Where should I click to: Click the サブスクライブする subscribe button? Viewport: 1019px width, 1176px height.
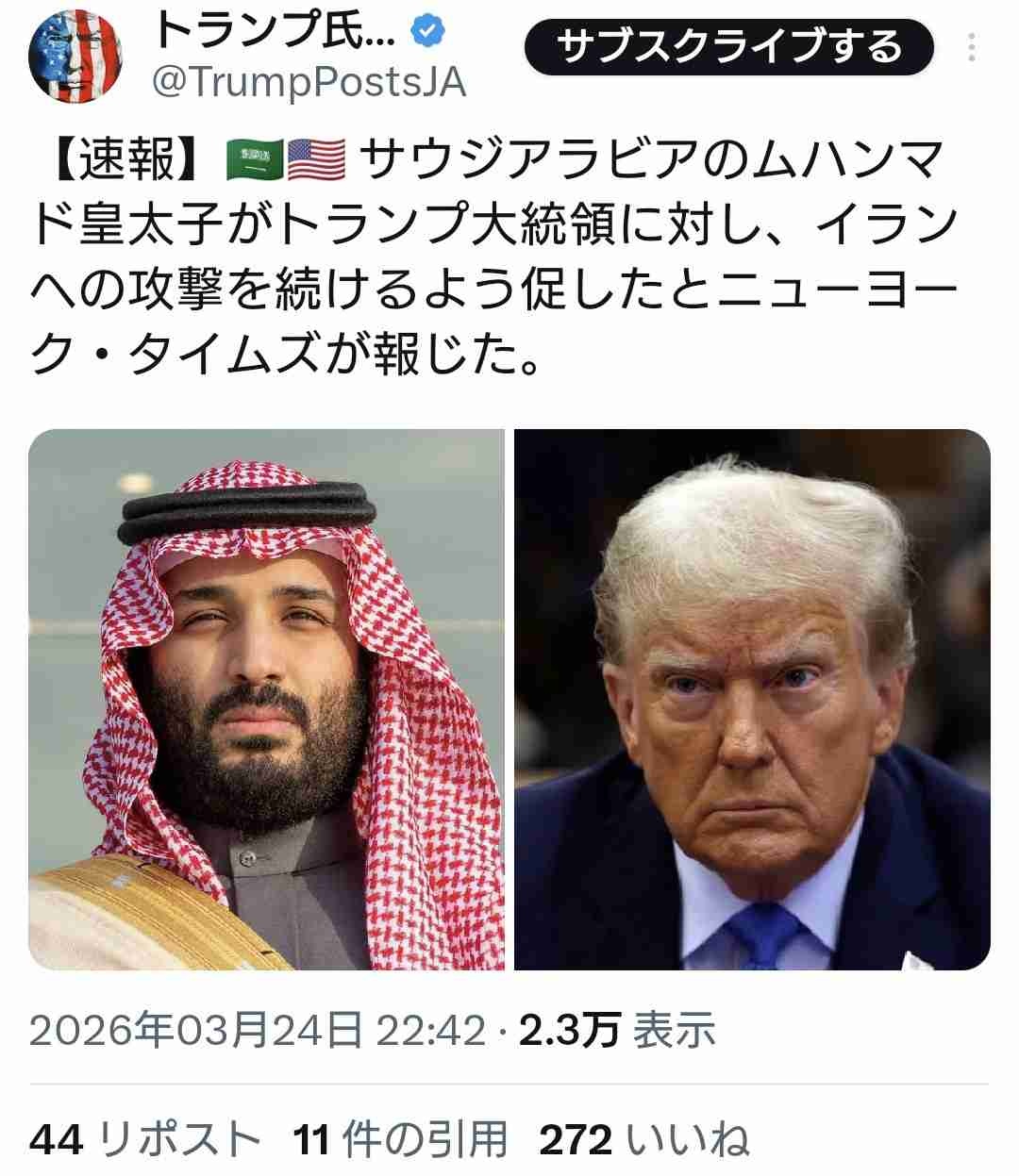[x=728, y=46]
